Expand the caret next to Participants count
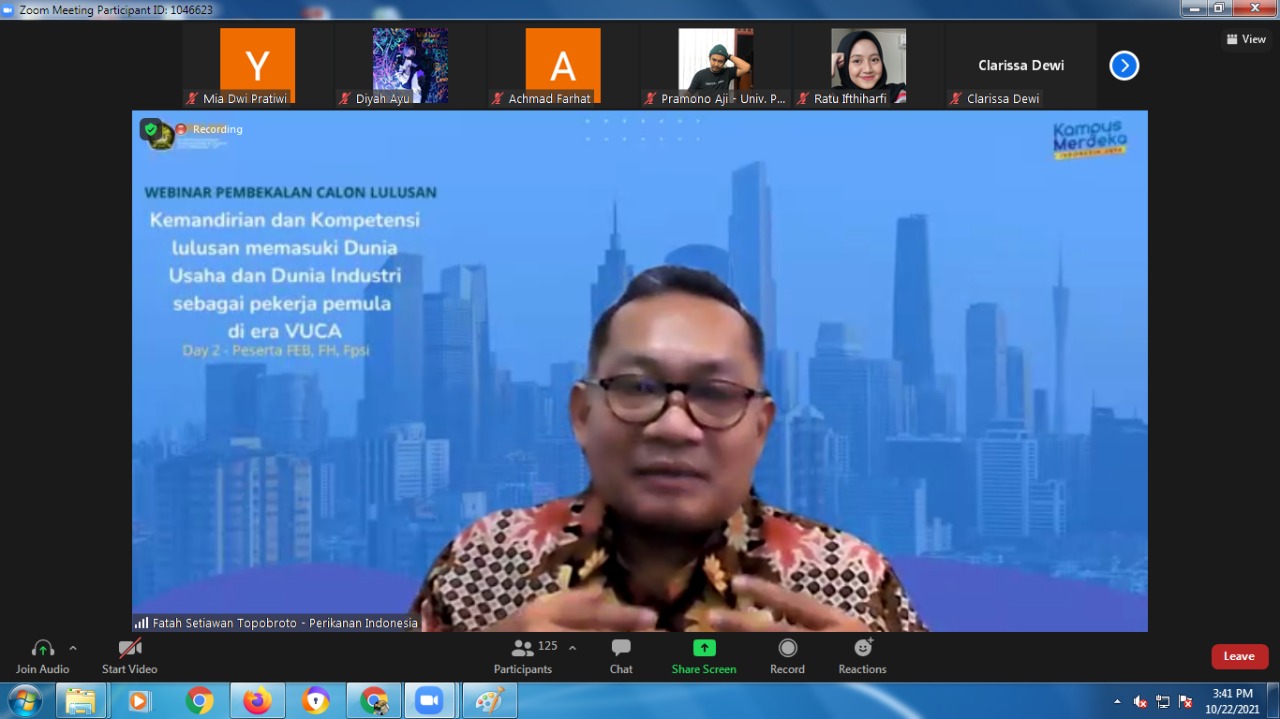The image size is (1280, 719). pyautogui.click(x=572, y=648)
